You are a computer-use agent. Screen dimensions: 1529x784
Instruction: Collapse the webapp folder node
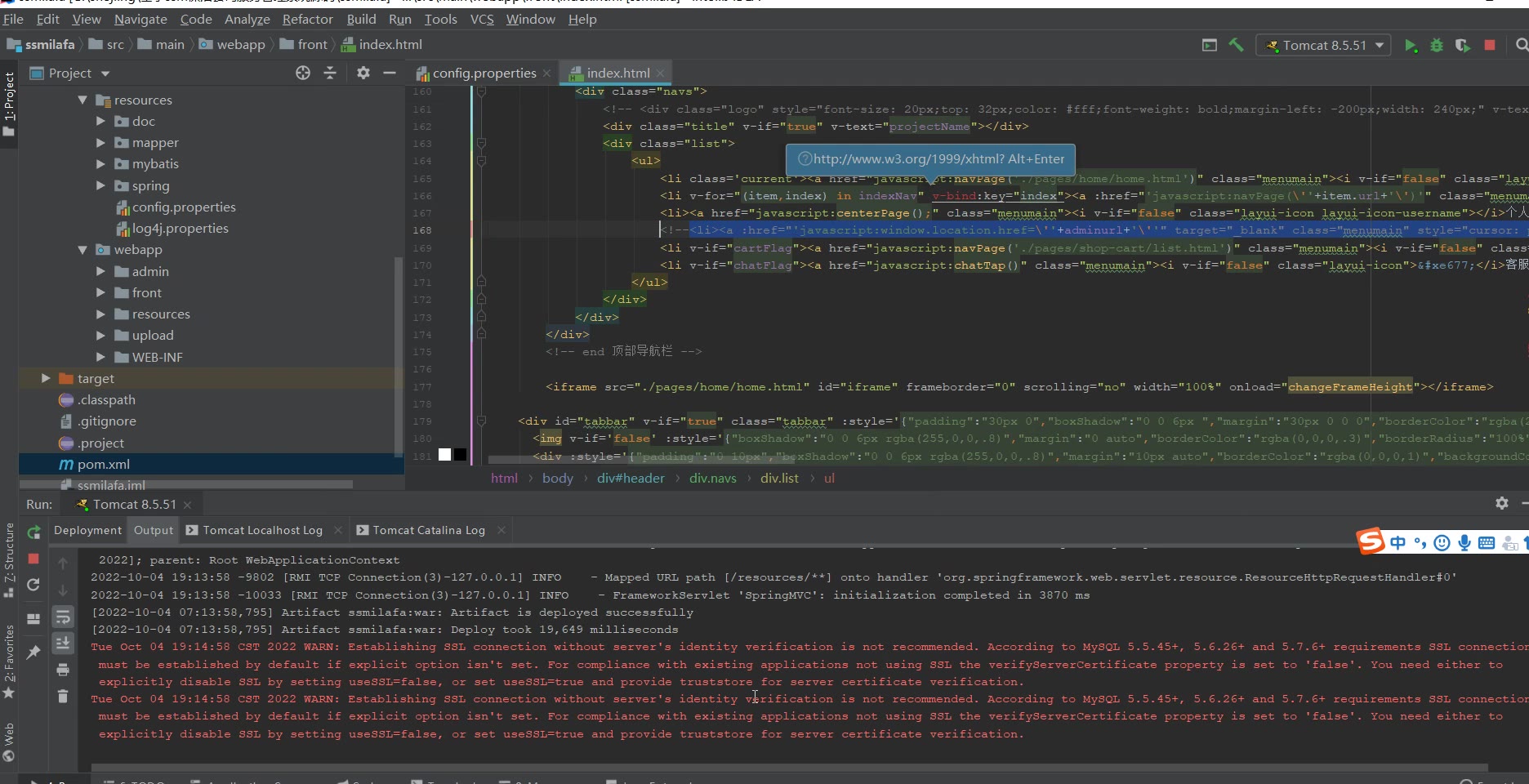coord(82,250)
